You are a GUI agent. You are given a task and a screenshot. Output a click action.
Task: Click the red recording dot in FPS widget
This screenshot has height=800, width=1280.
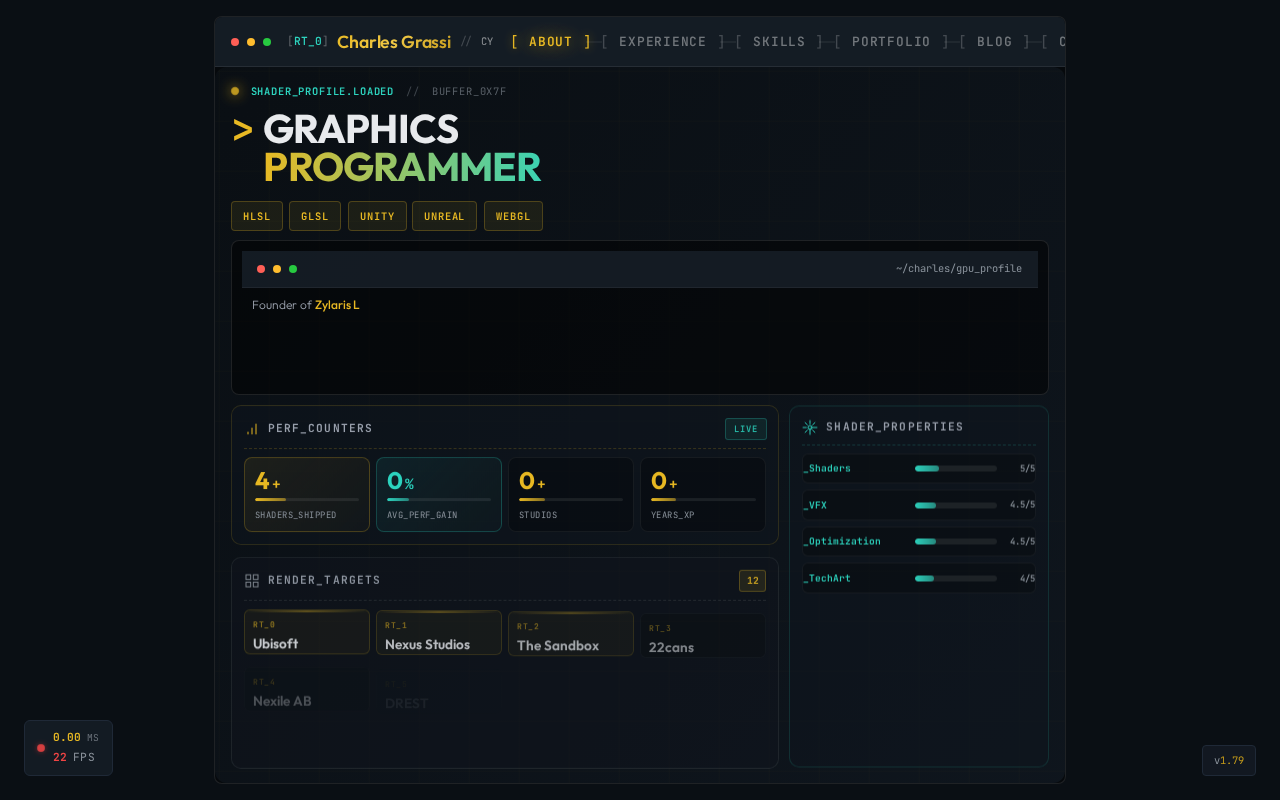(x=41, y=748)
